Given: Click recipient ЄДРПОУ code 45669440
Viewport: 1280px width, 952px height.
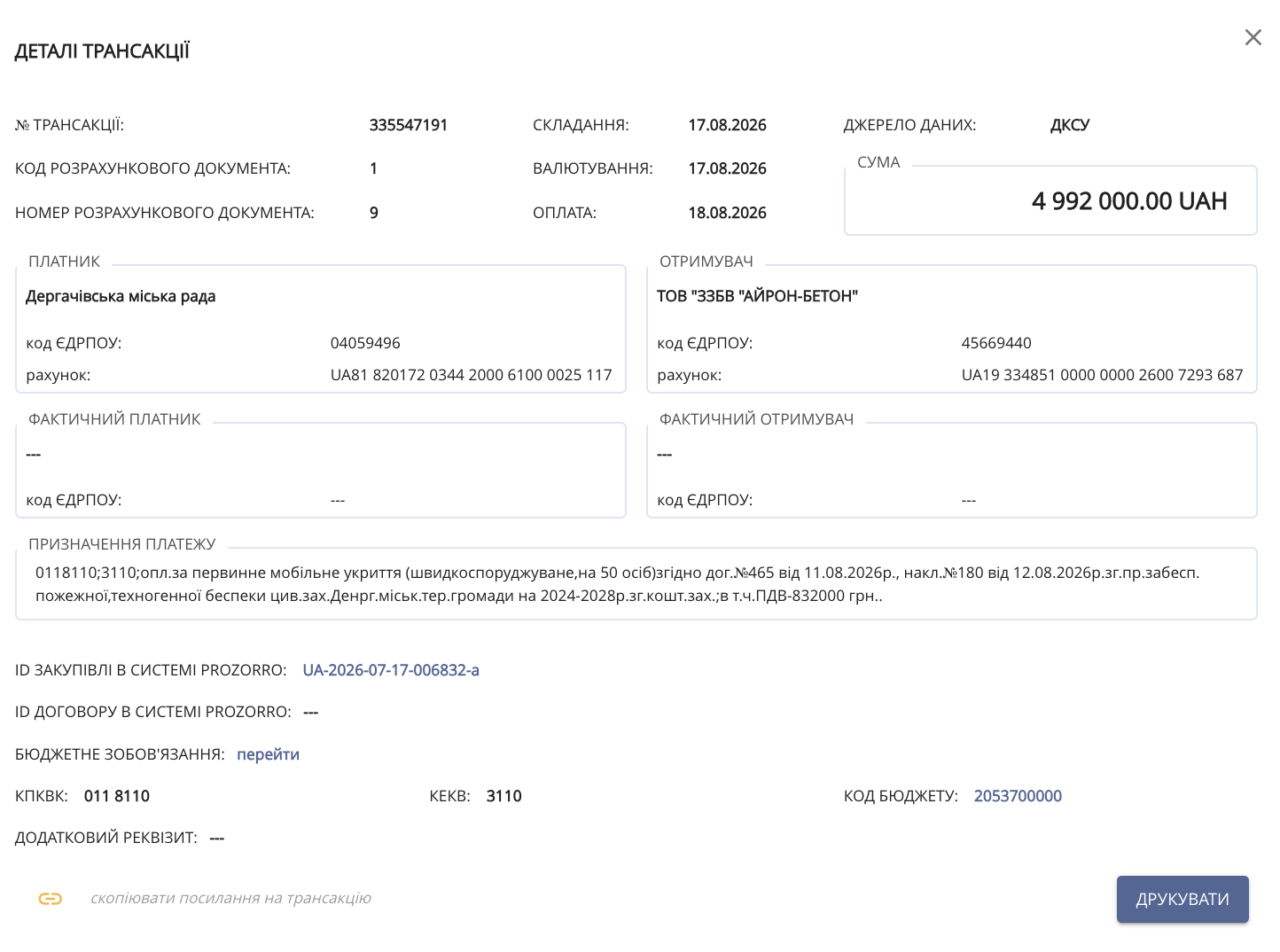Looking at the screenshot, I should [x=996, y=343].
